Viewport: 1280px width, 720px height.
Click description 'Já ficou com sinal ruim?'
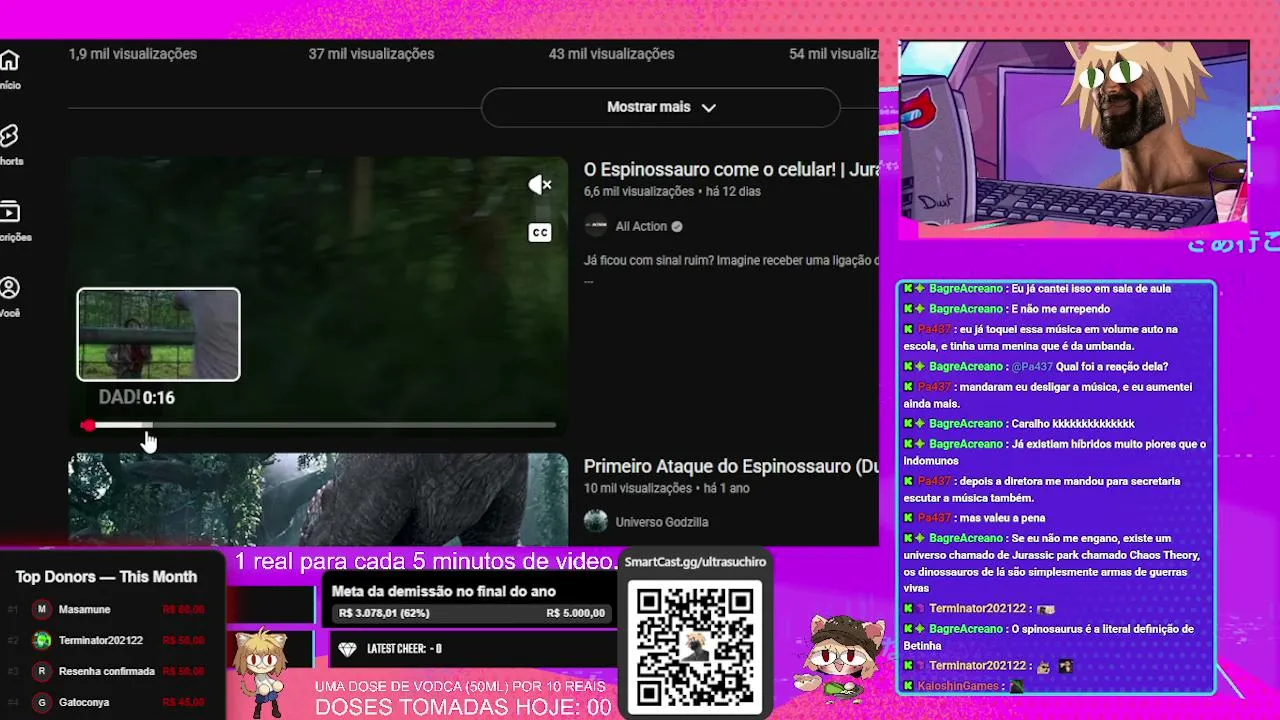731,261
